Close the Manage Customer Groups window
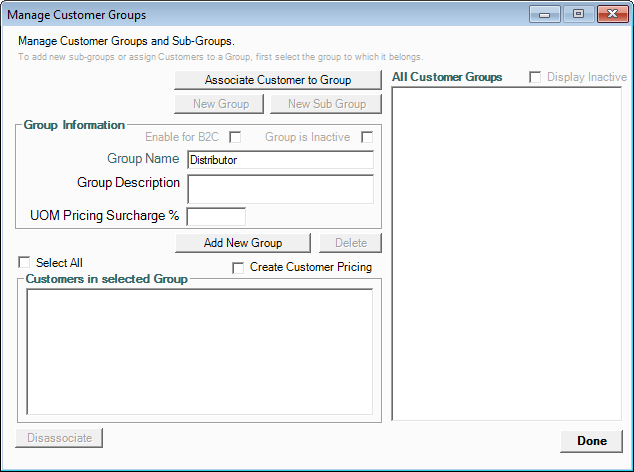This screenshot has height=472, width=634. 610,15
